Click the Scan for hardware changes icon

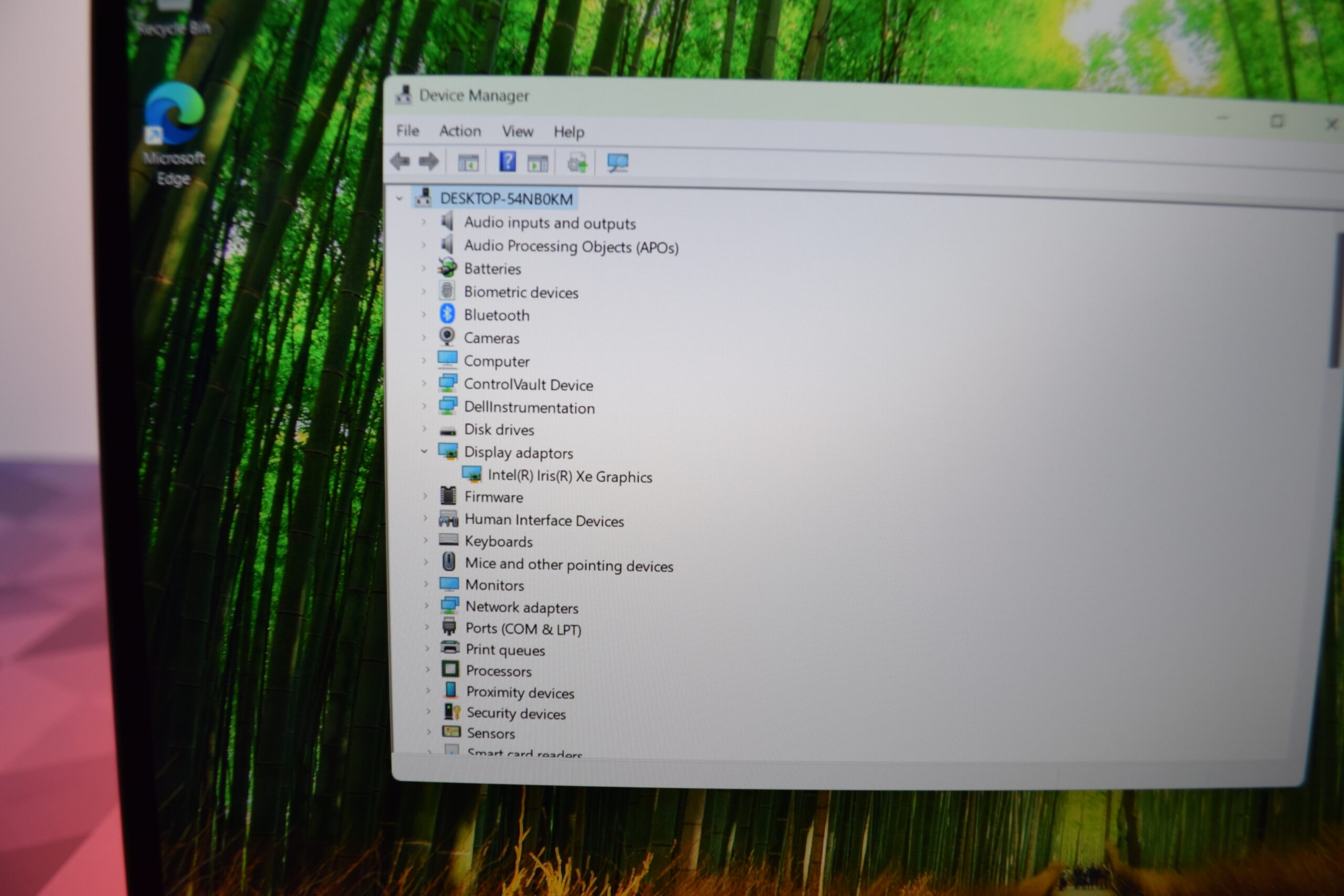pyautogui.click(x=618, y=163)
